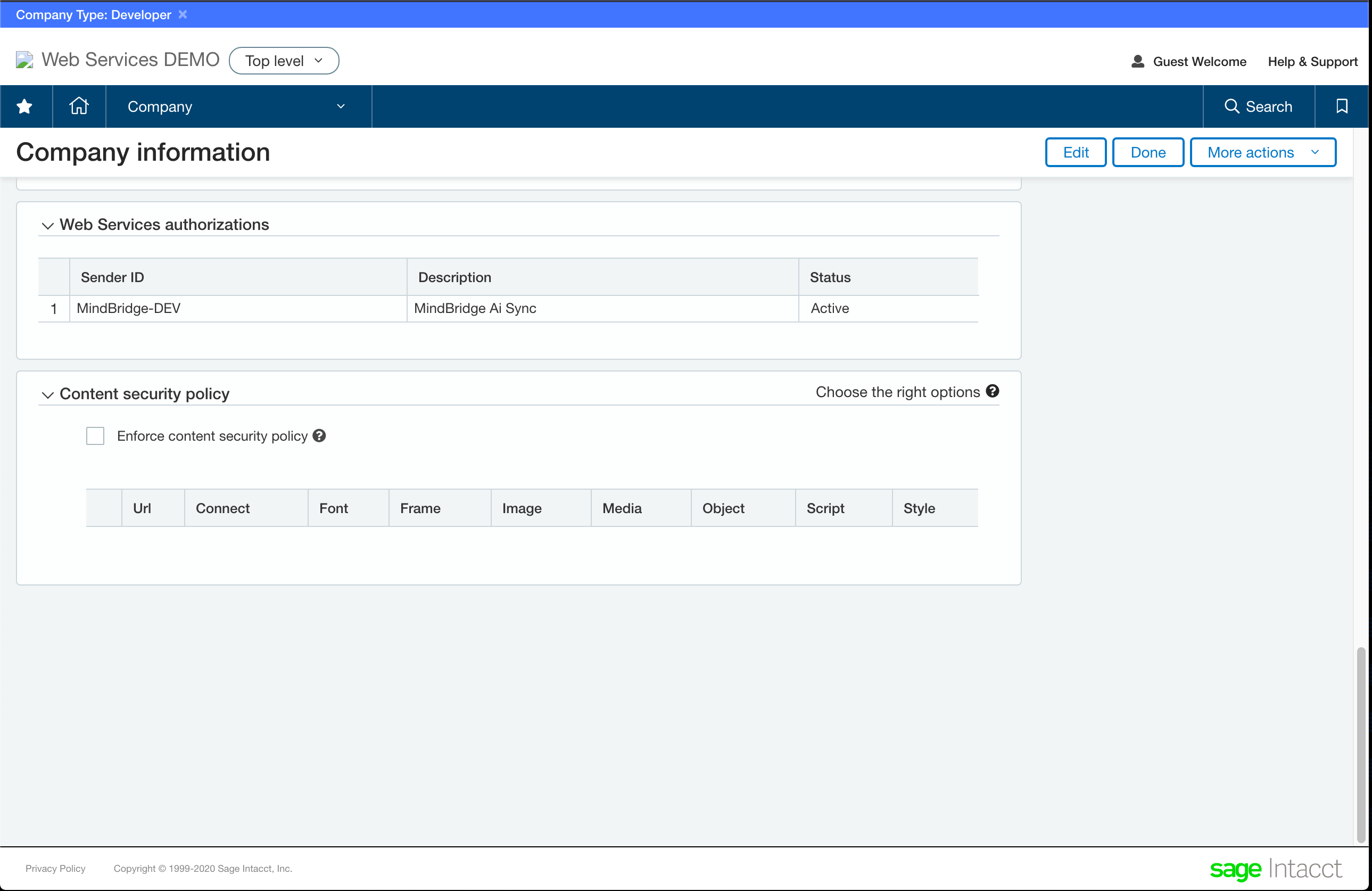Click the Image column header

coord(541,508)
